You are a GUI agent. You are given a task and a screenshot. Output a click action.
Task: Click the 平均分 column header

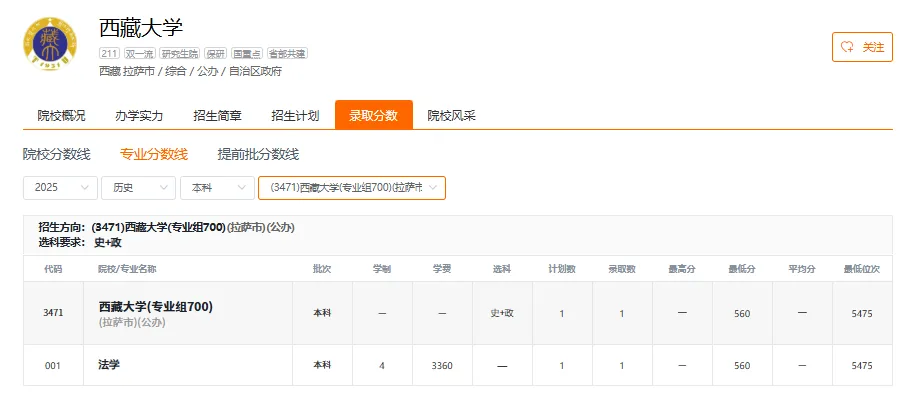point(802,269)
